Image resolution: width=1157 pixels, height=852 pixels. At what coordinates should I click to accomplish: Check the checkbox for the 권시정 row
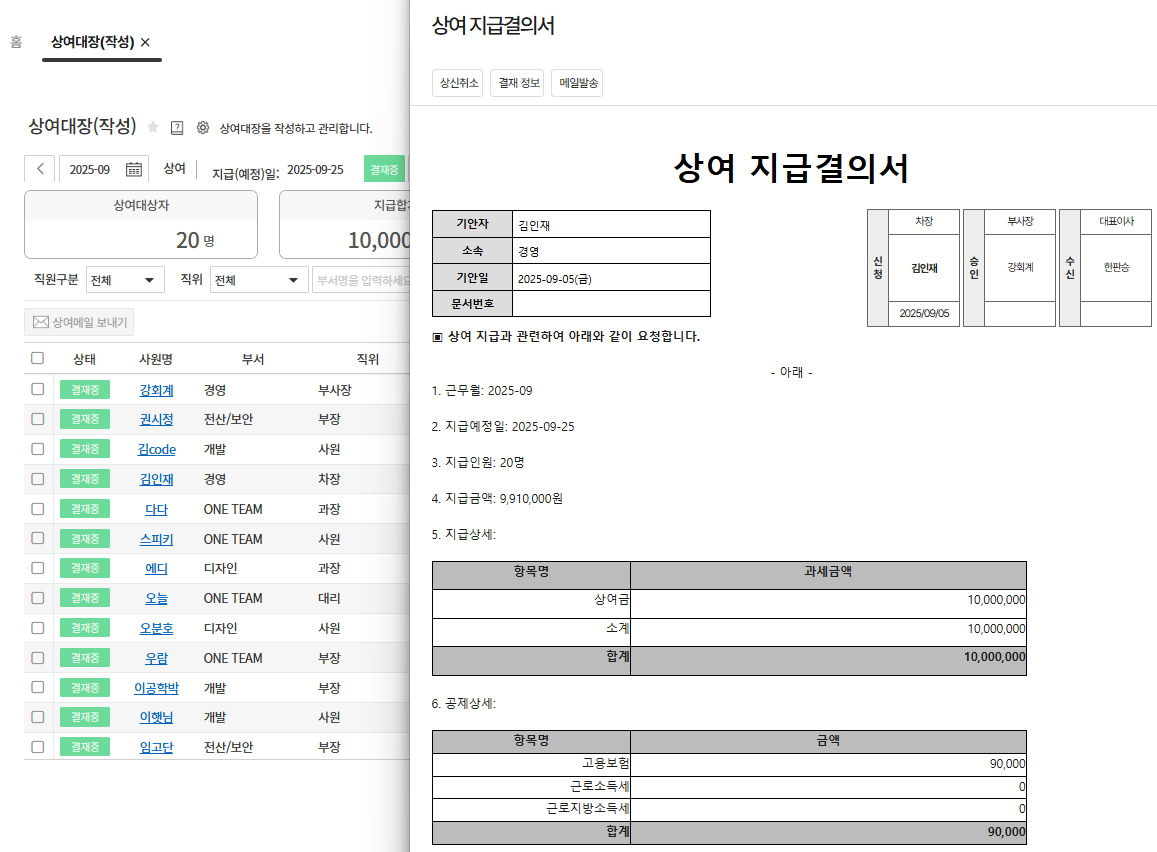(37, 419)
